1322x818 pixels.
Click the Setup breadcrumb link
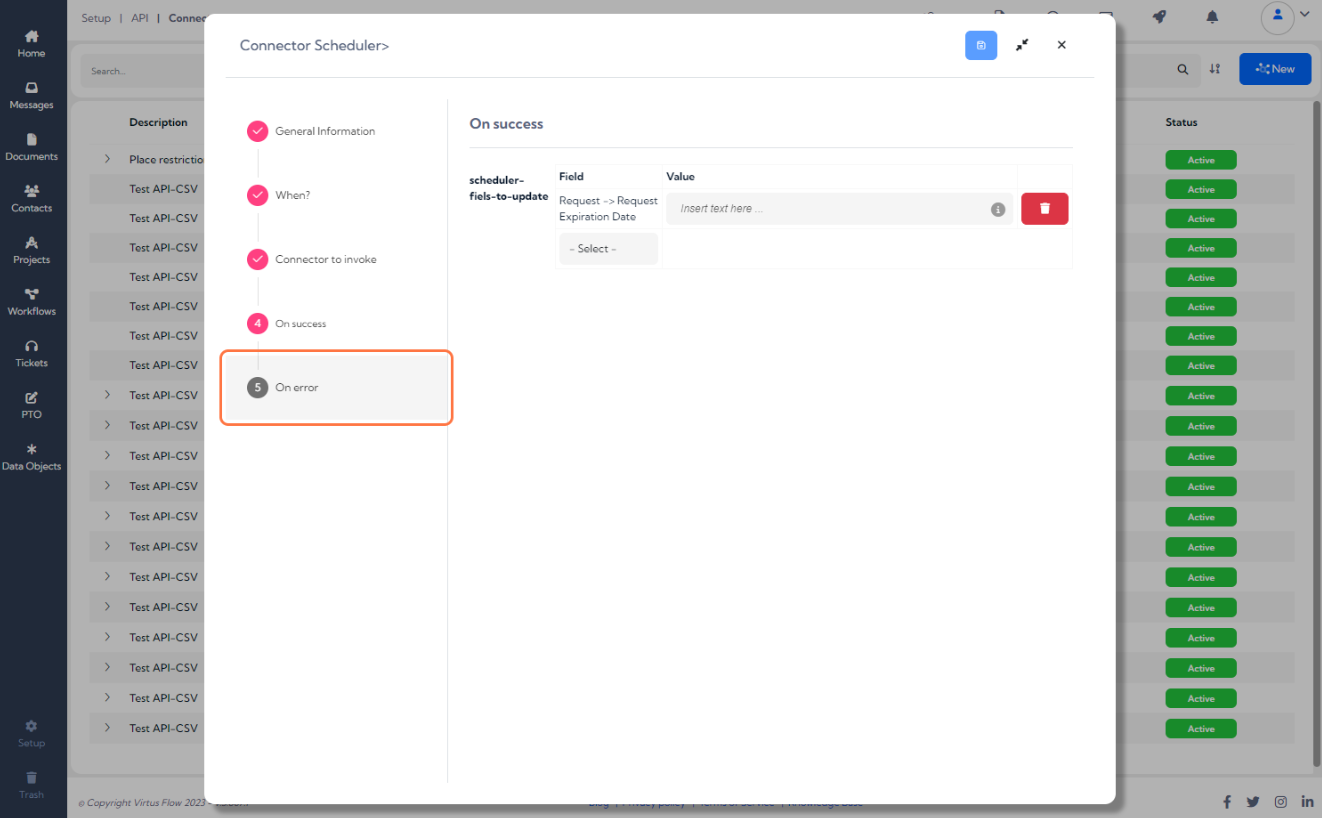click(96, 18)
